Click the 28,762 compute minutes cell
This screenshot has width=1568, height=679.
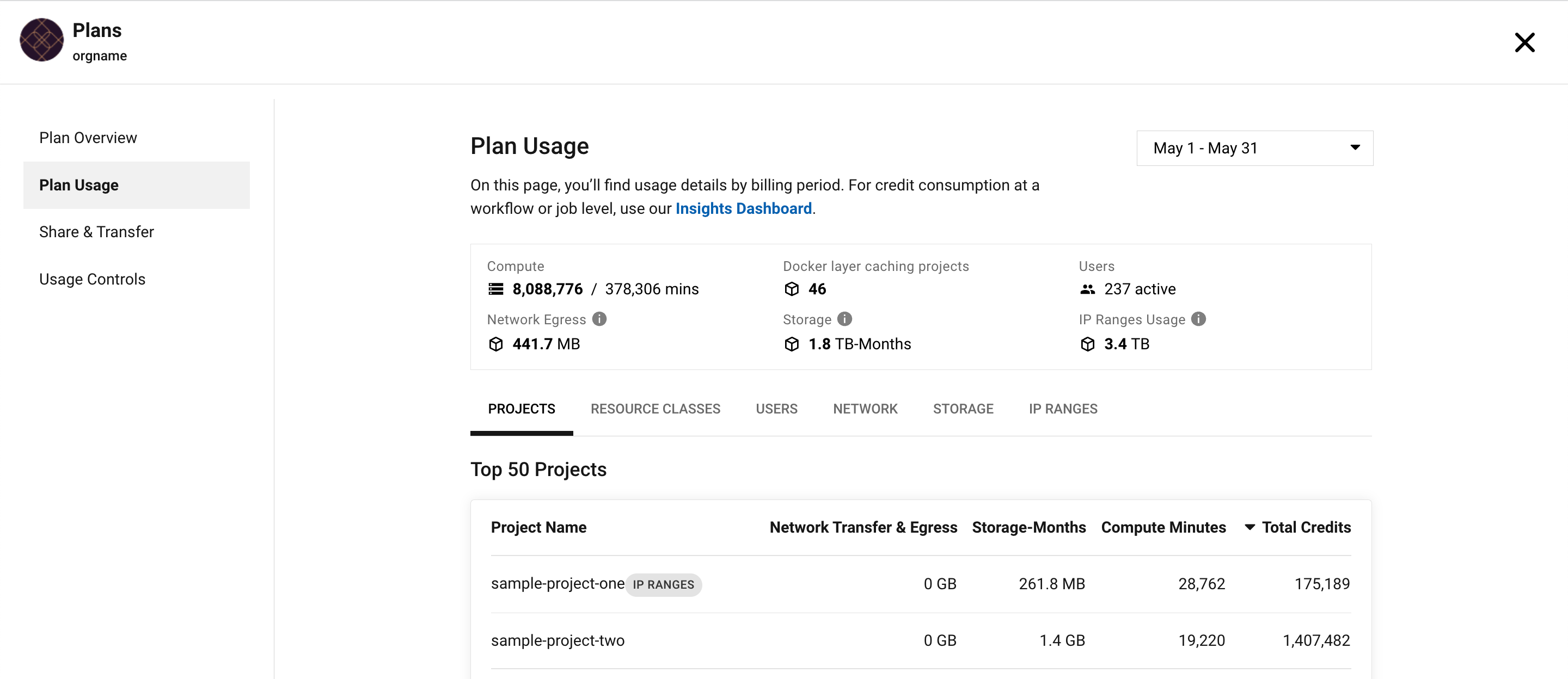(1202, 584)
